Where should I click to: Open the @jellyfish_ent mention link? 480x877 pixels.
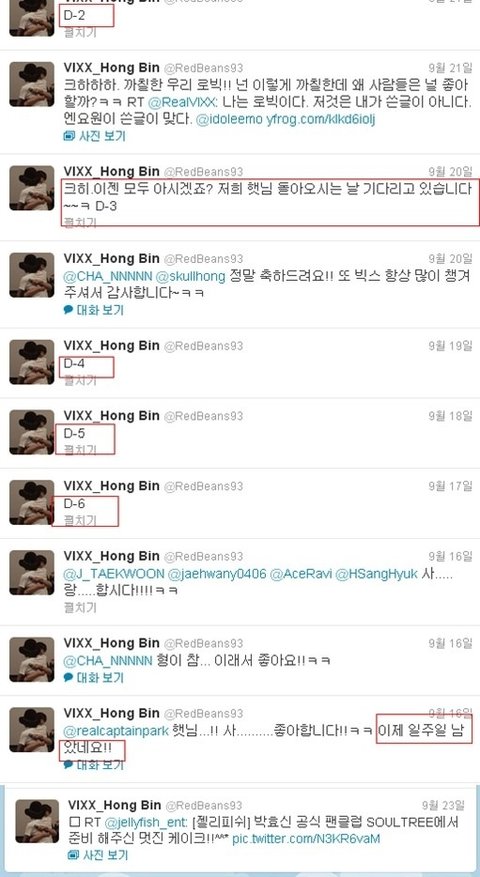click(144, 822)
